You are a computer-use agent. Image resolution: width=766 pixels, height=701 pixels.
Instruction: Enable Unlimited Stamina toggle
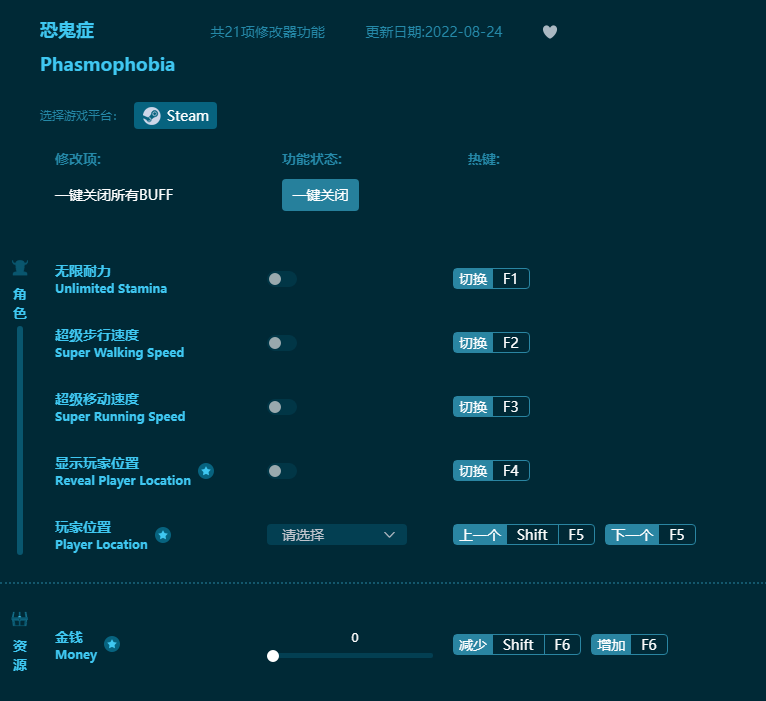[282, 279]
